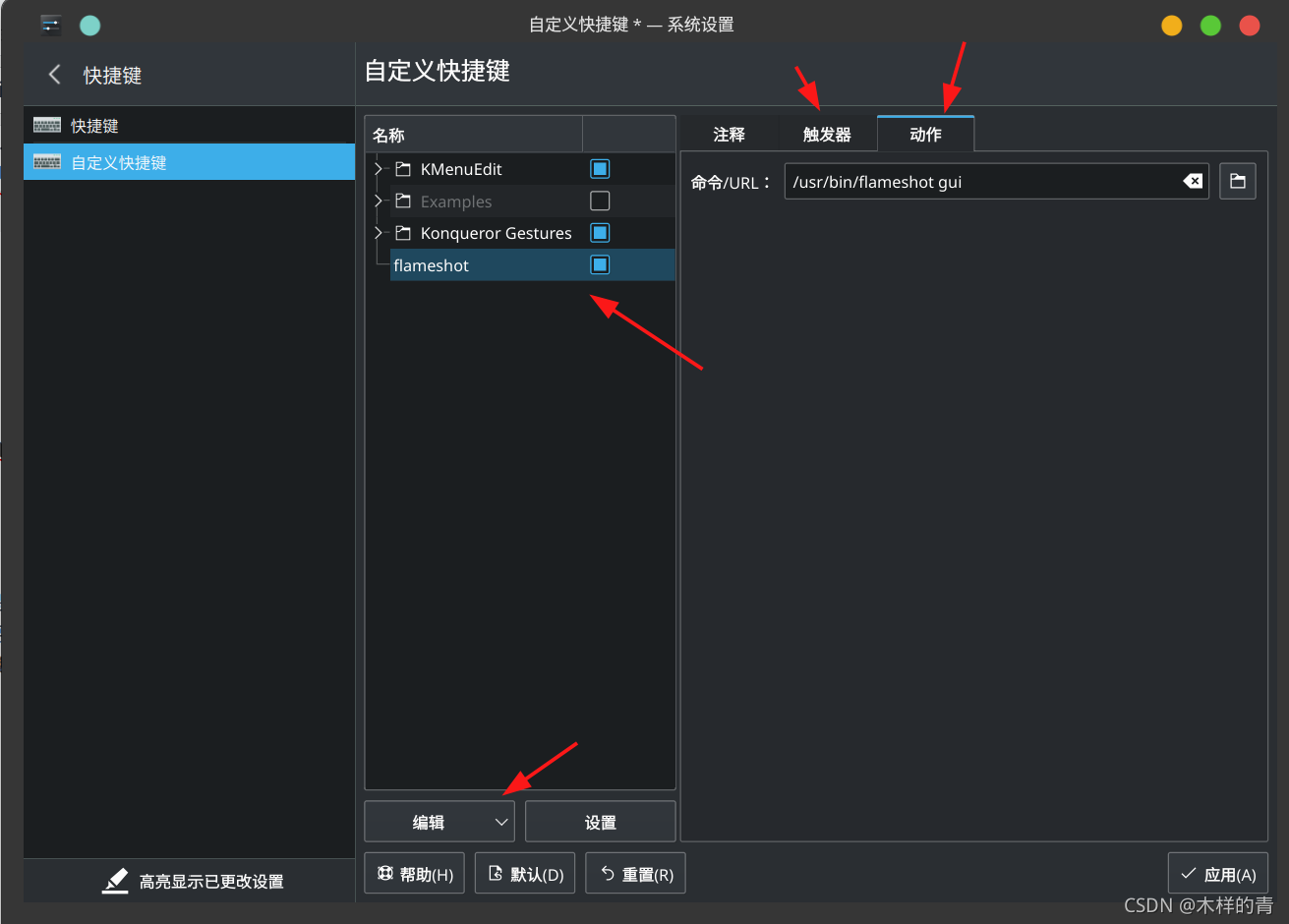Click keyboard icon beside 快捷键 sidebar entry
Screen dimensions: 1289x924
(47, 126)
